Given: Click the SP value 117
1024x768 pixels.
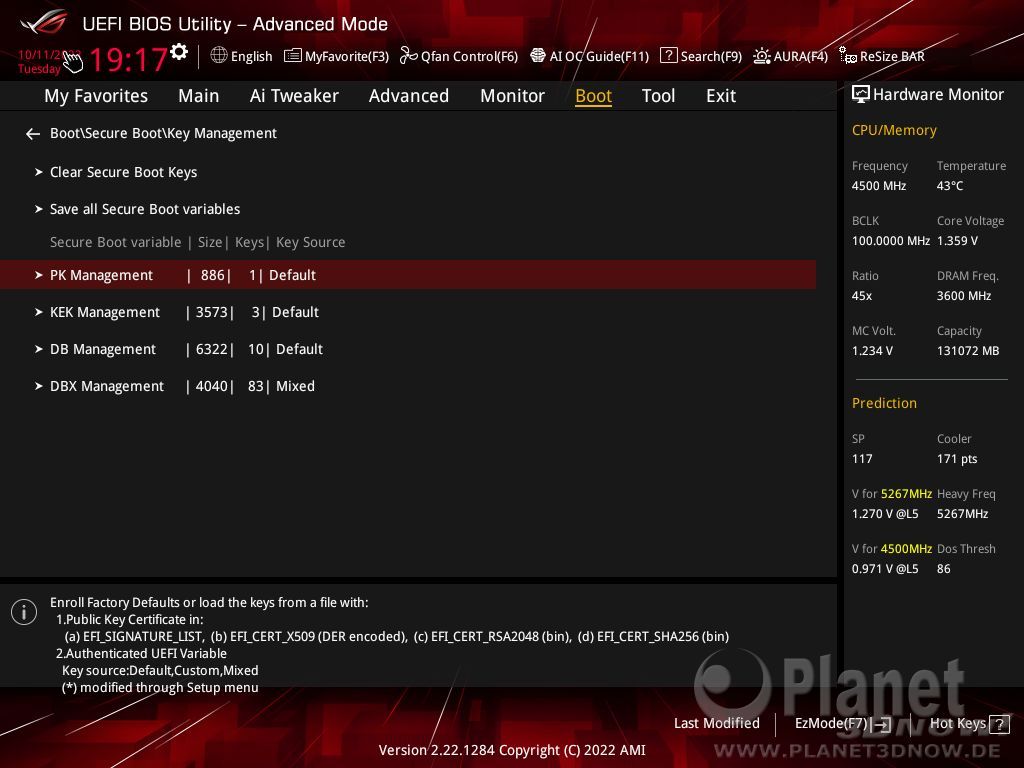Looking at the screenshot, I should pos(862,459).
